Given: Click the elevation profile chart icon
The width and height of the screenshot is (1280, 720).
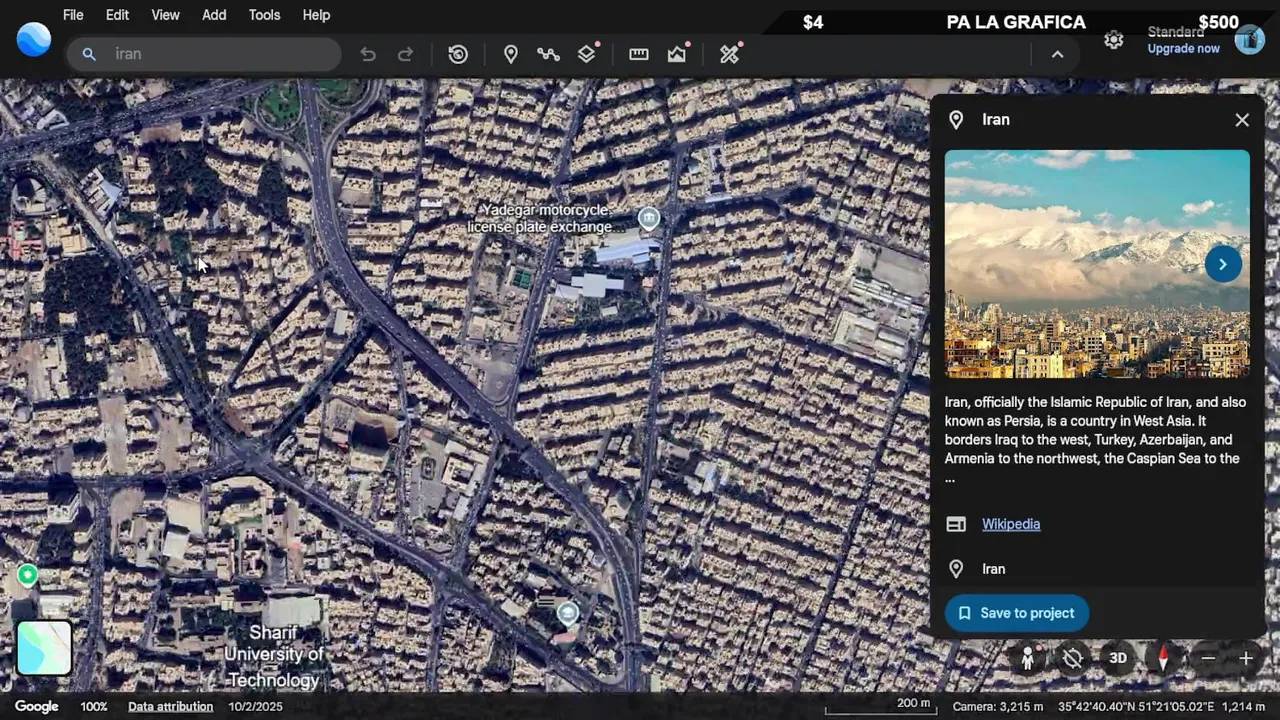Looking at the screenshot, I should (678, 54).
